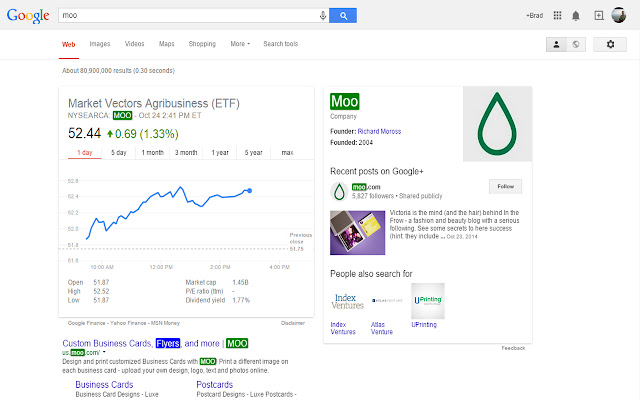
Task: Click the current price dot on chart
Action: (249, 191)
